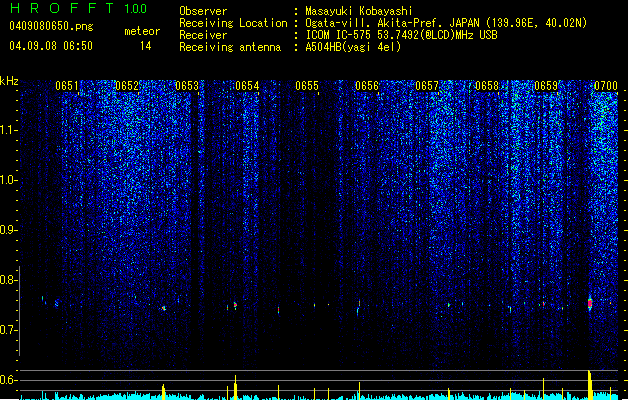Click observer name Masayuki Kobayashi
Image resolution: width=629 pixels, height=400 pixels.
point(359,11)
